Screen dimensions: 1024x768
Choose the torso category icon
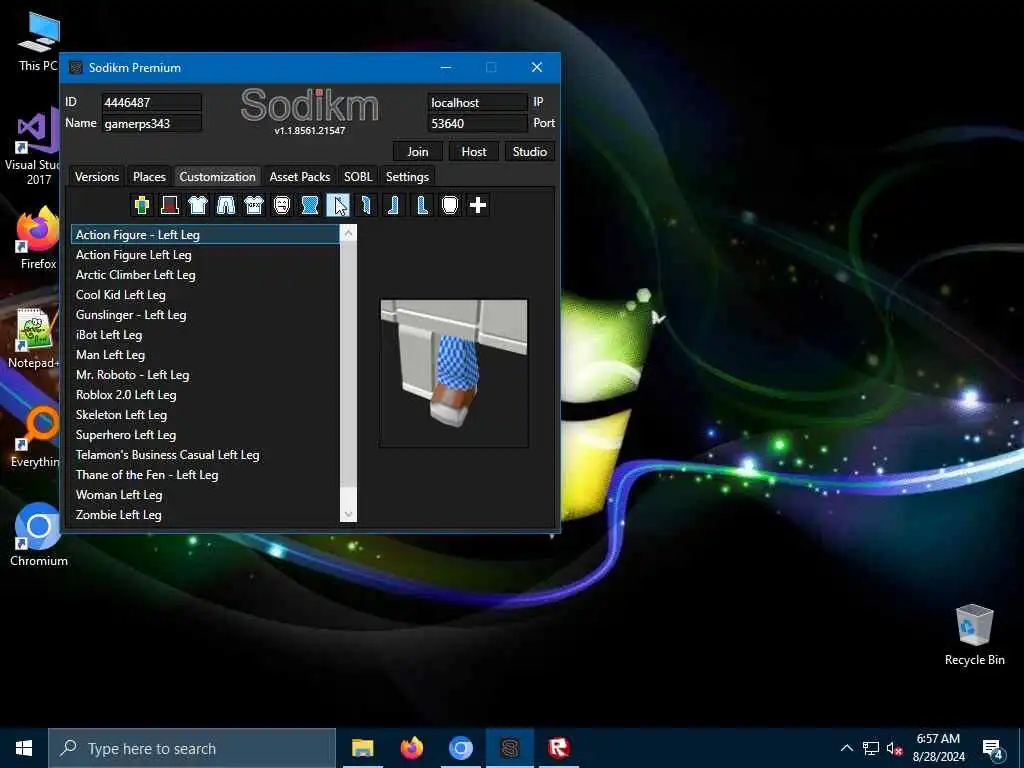(310, 205)
